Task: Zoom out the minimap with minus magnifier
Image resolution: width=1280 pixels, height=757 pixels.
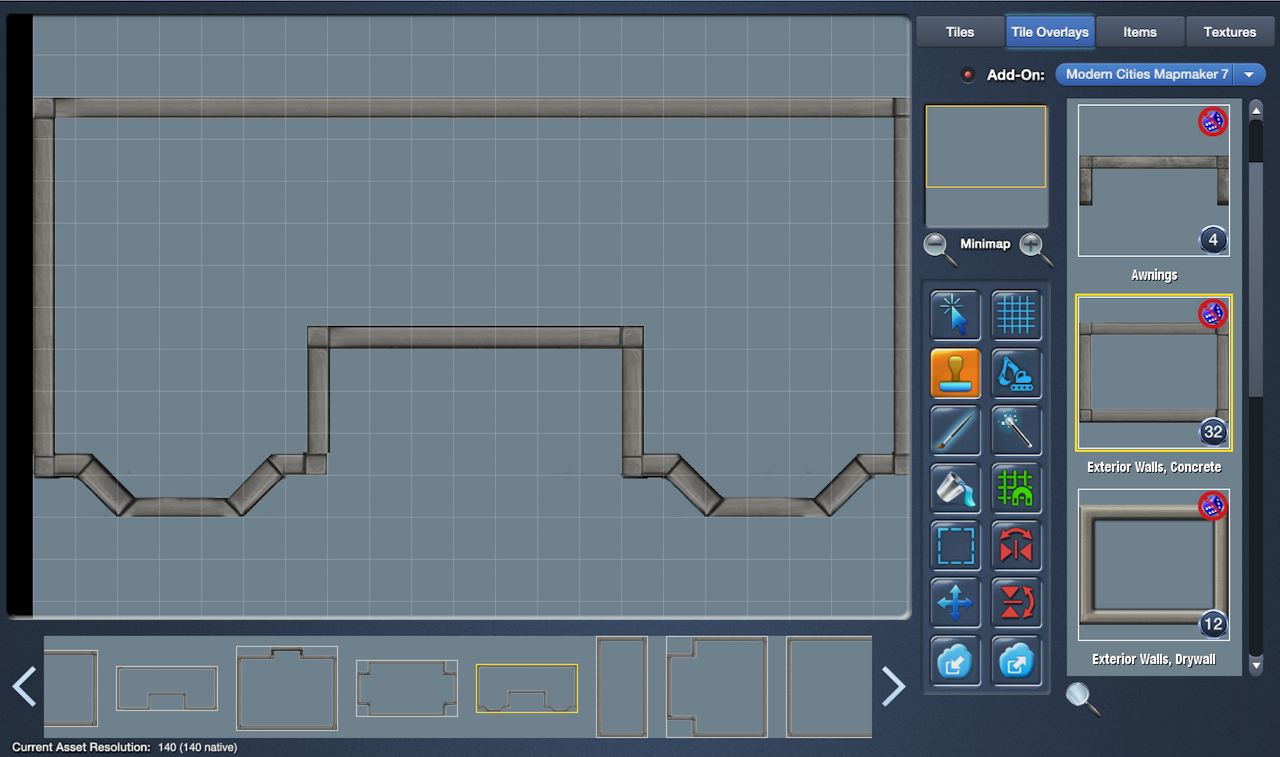Action: point(939,248)
